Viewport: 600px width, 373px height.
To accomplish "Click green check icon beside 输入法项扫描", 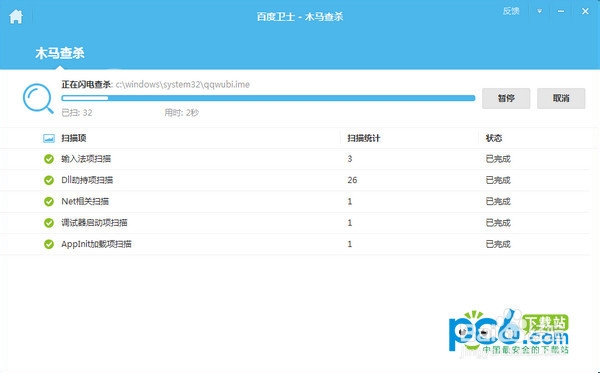I will 49,159.
